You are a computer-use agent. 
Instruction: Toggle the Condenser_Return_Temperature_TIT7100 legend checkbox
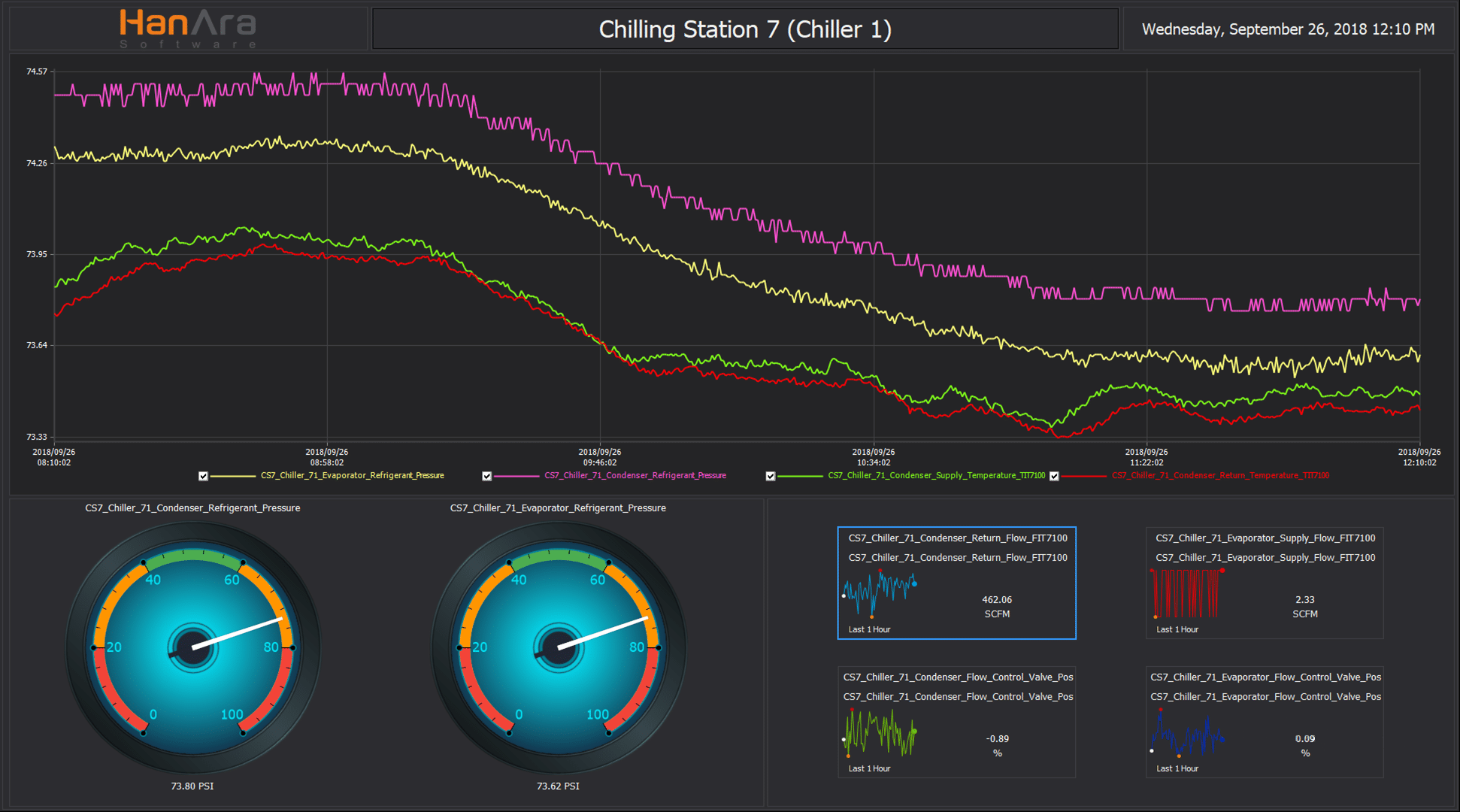click(x=1054, y=476)
